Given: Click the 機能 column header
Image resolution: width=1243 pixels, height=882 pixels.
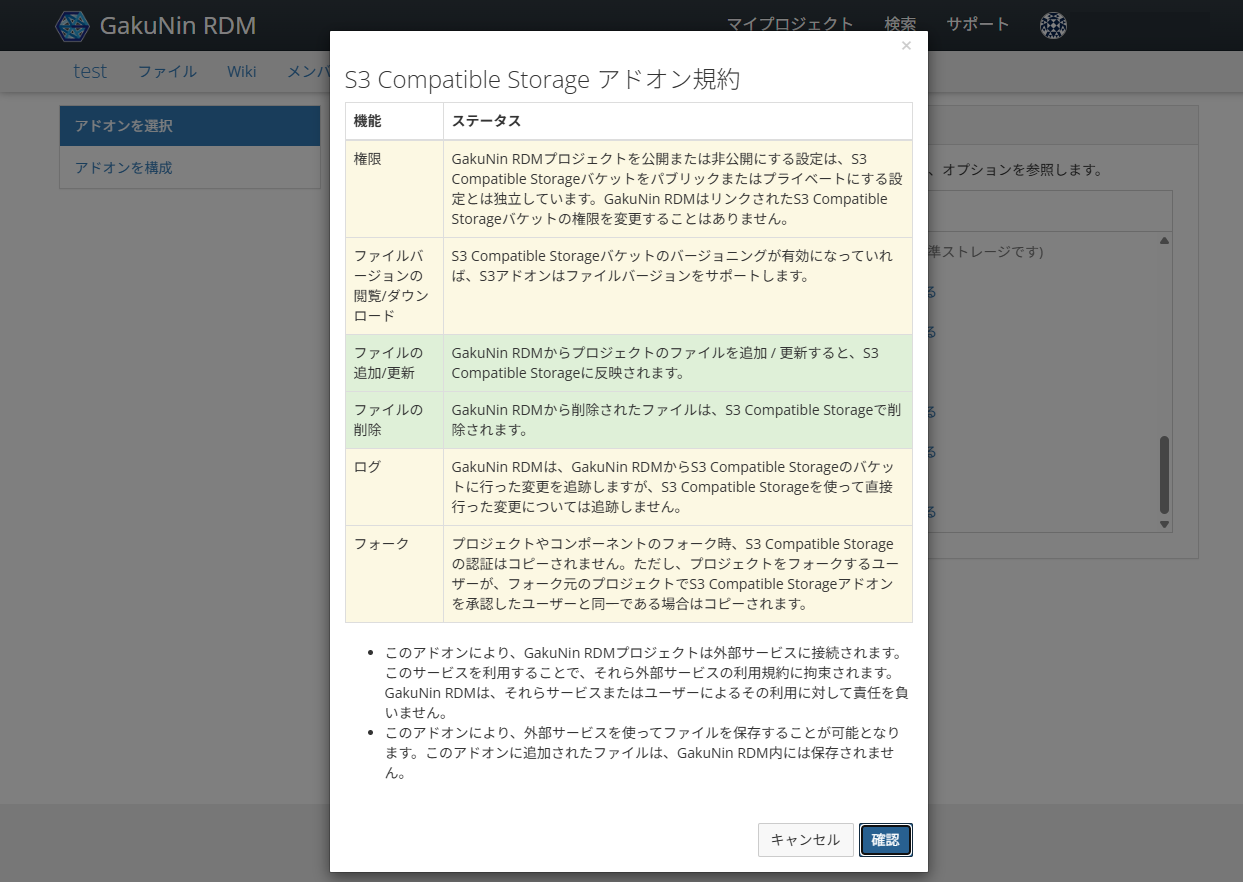Looking at the screenshot, I should (368, 121).
